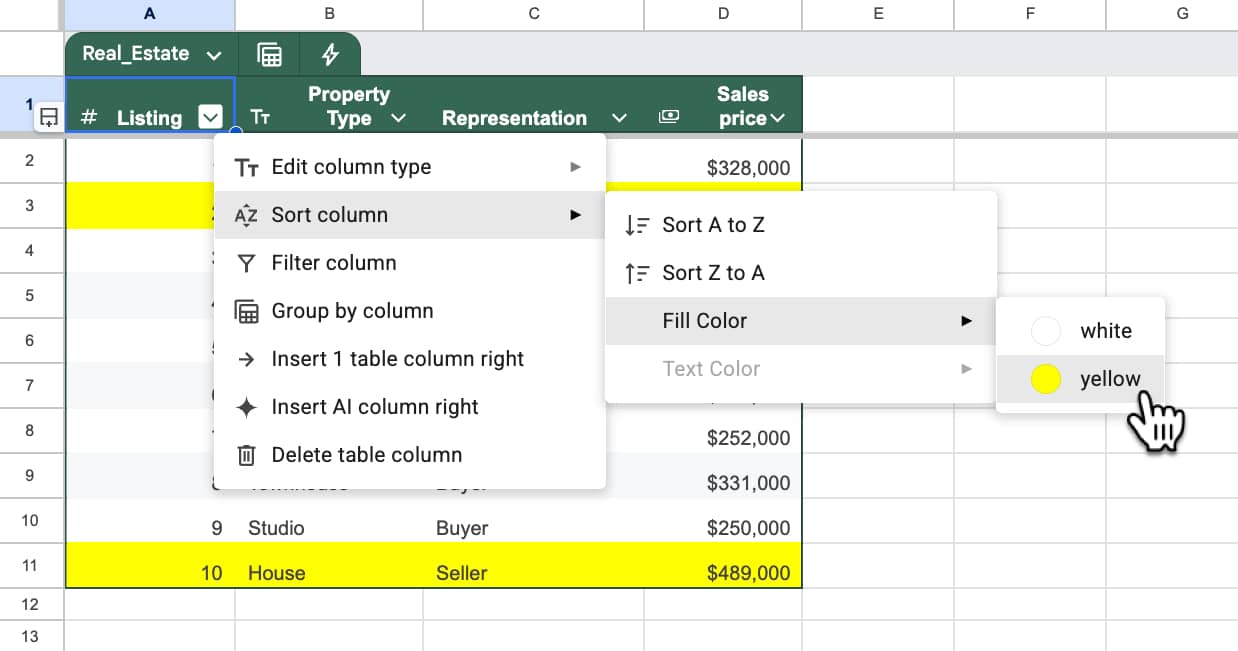Select column F header
Image resolution: width=1238 pixels, height=651 pixels.
pyautogui.click(x=1030, y=14)
